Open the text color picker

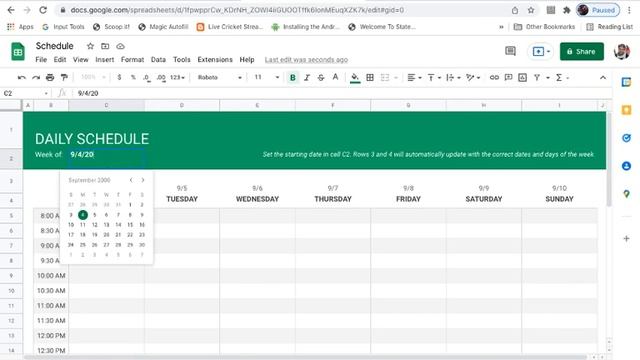(x=335, y=77)
